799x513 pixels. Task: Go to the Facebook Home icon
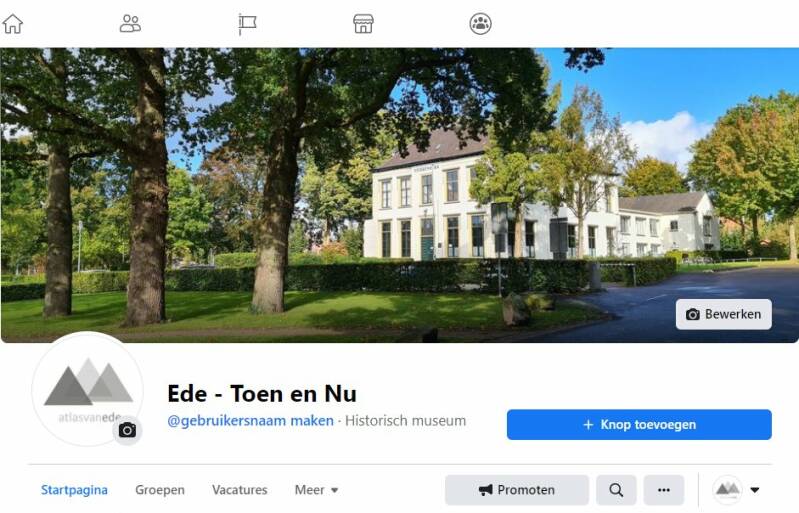coord(13,24)
